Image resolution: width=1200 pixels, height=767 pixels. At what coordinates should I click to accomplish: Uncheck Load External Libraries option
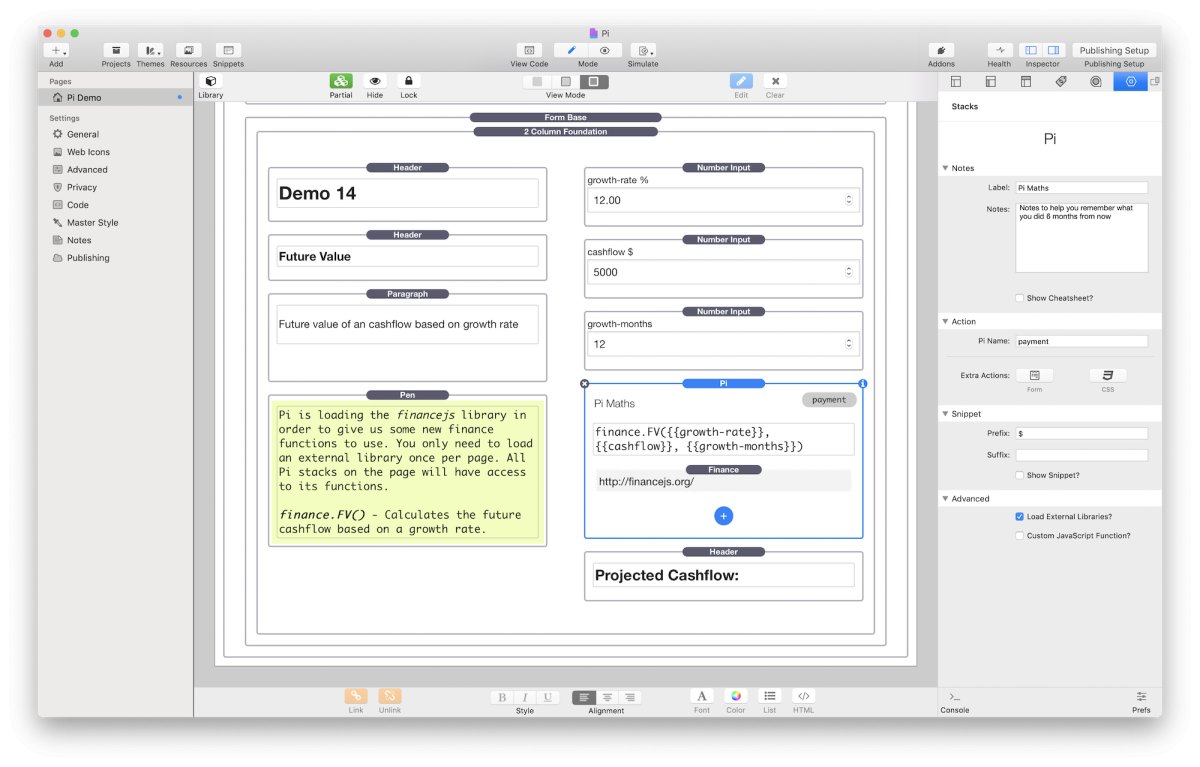[x=1019, y=517]
